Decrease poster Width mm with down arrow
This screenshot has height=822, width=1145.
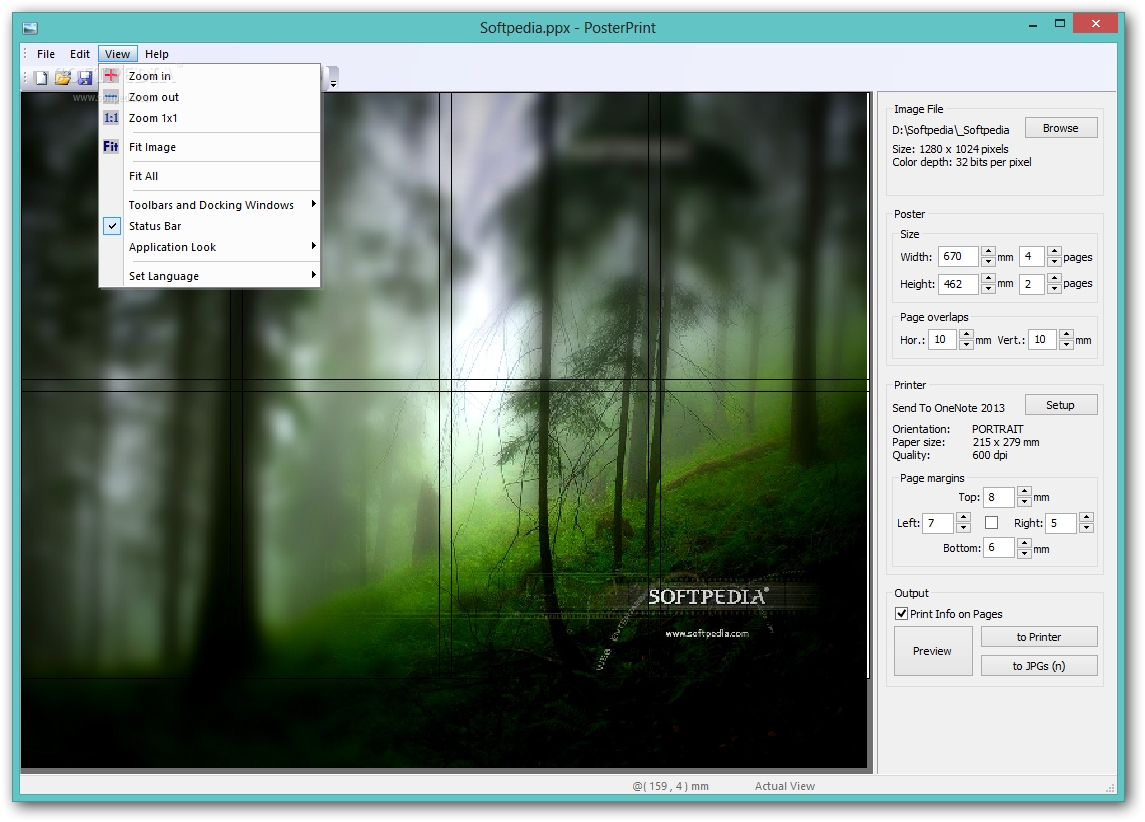click(x=988, y=261)
